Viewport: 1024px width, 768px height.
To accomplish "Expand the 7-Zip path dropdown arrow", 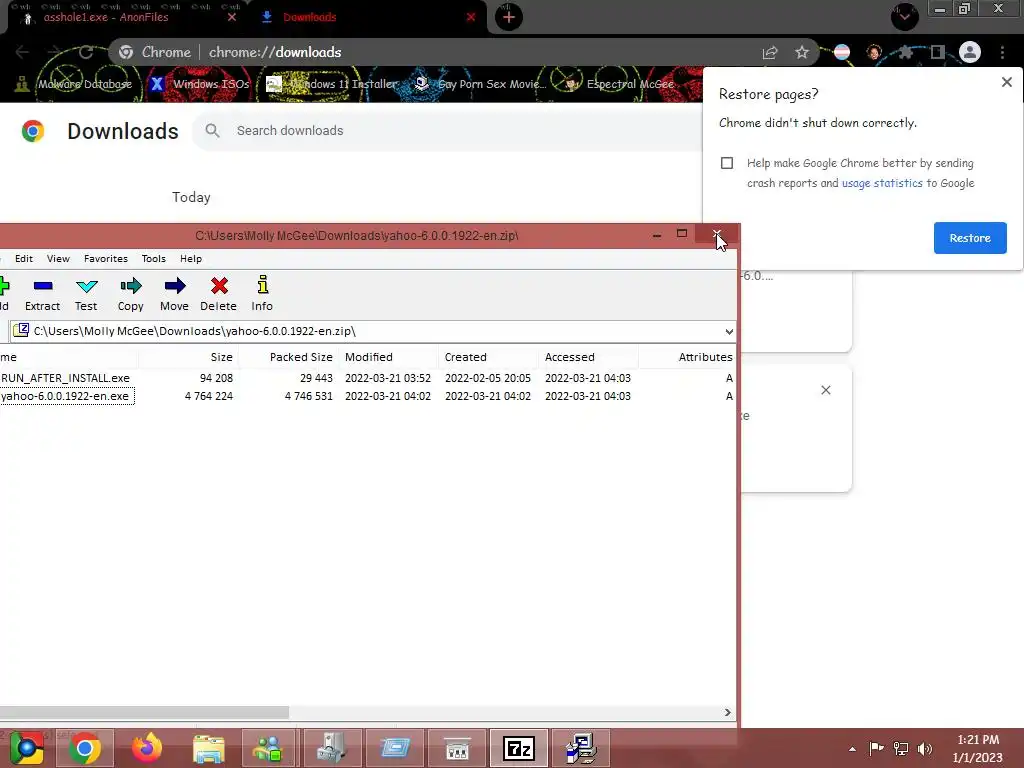I will click(x=729, y=331).
